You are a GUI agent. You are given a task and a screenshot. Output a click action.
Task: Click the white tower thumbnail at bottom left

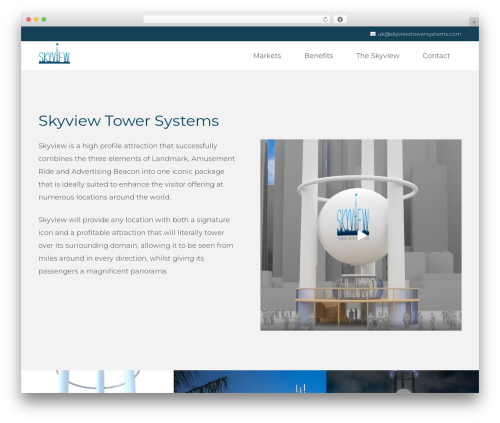point(97,381)
